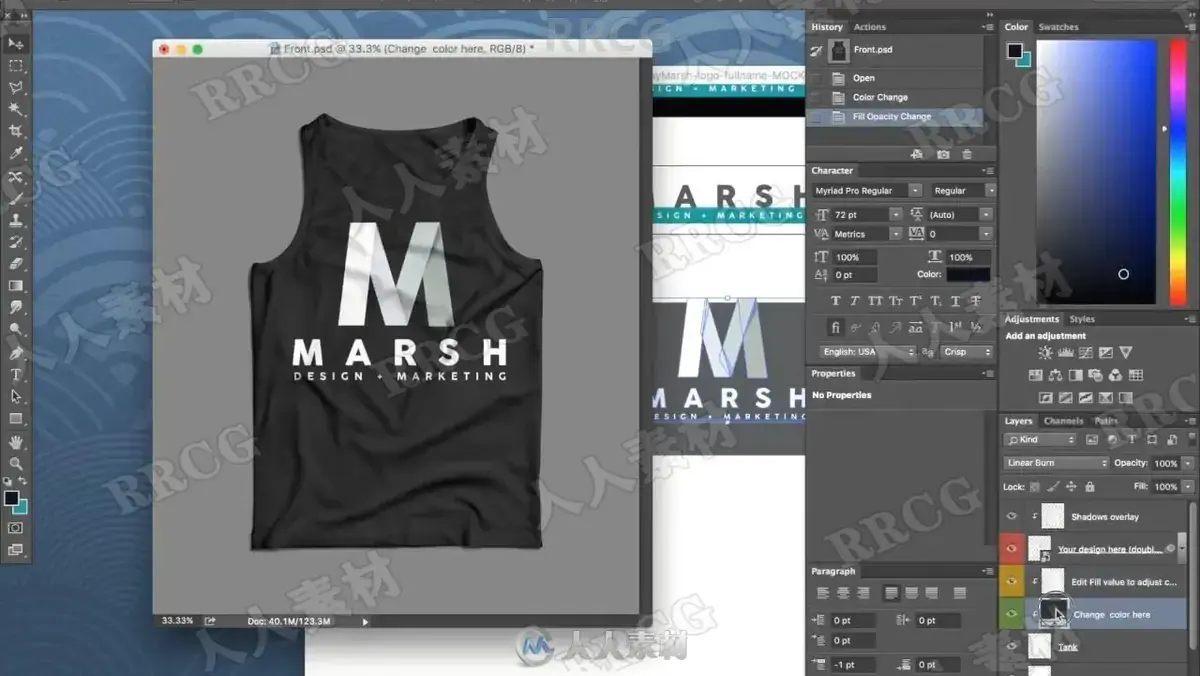1200x676 pixels.
Task: Select the Eyedropper tool
Action: point(15,154)
